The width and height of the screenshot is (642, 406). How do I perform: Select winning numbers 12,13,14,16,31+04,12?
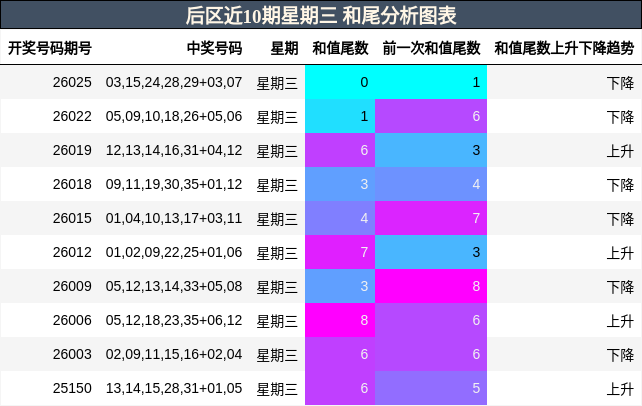[x=174, y=150]
